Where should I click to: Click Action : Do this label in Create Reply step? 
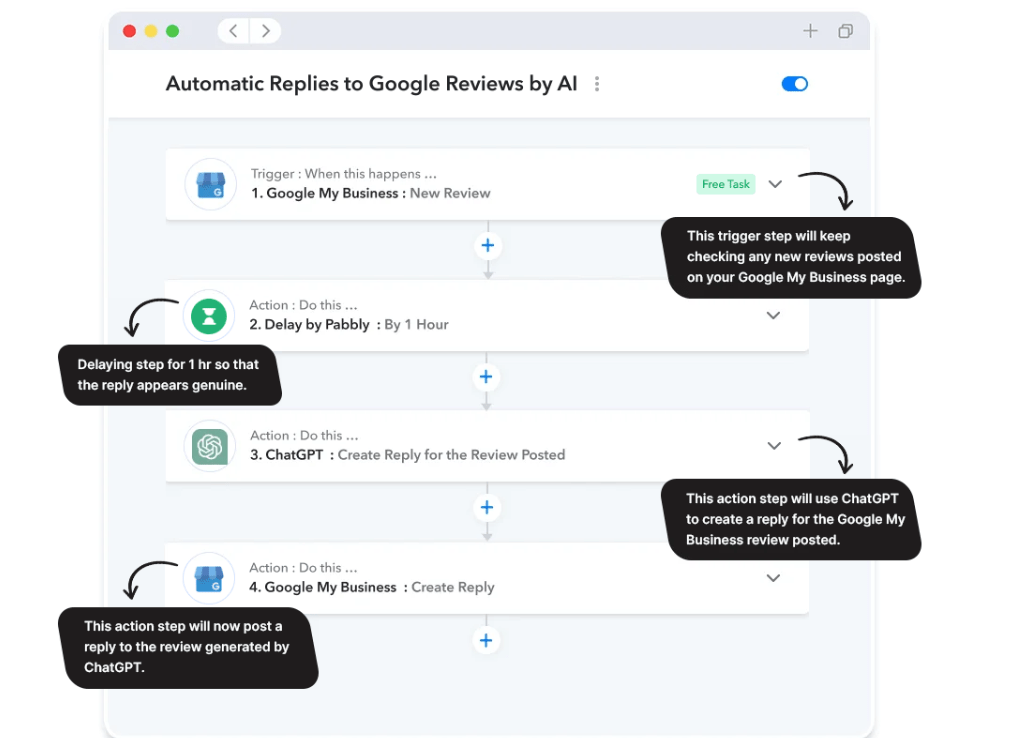[x=303, y=568]
